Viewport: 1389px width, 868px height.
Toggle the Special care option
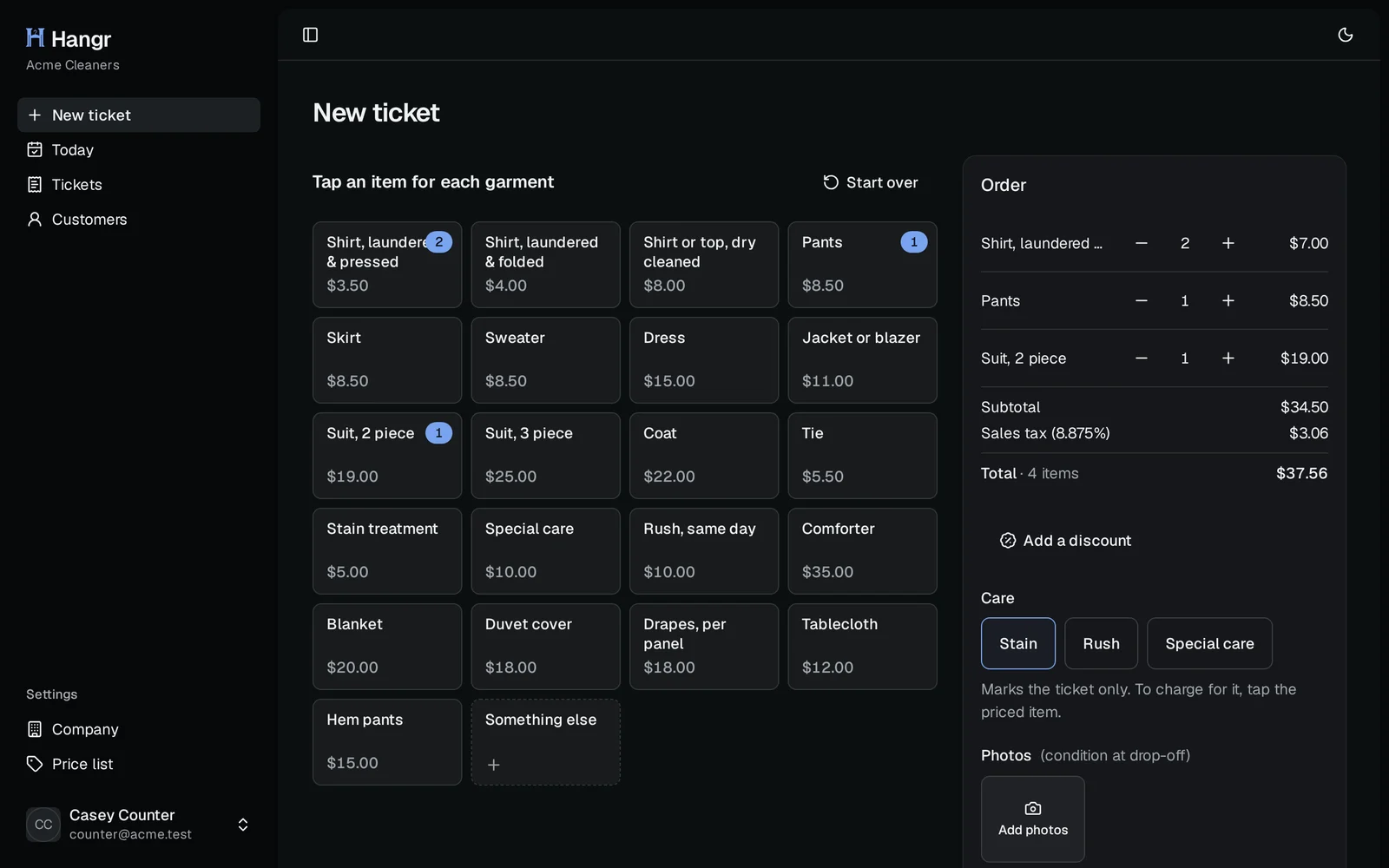(1209, 643)
